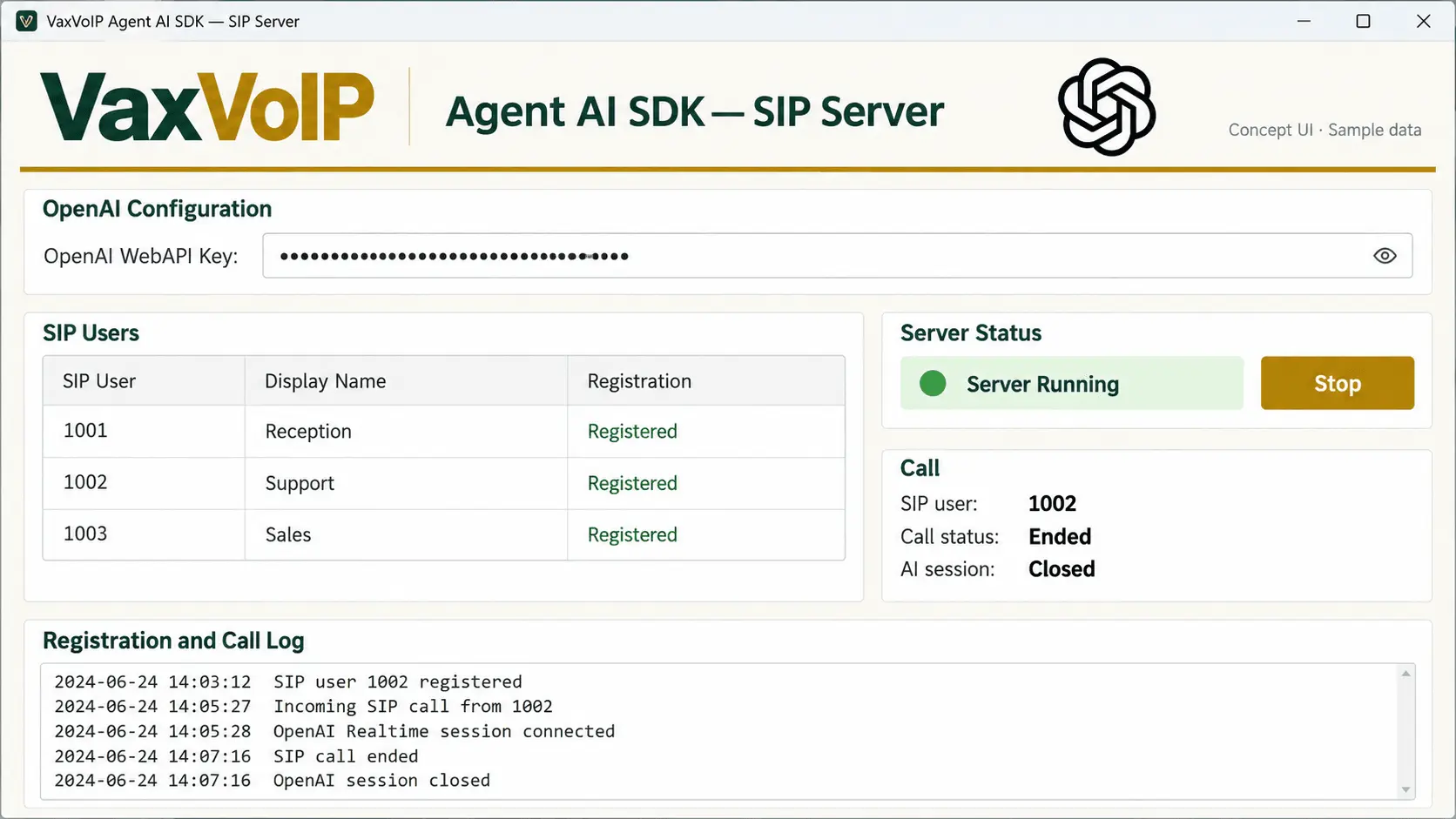Select SIP user 1002 cell in table
Screen dimensions: 1456x819
144,483
